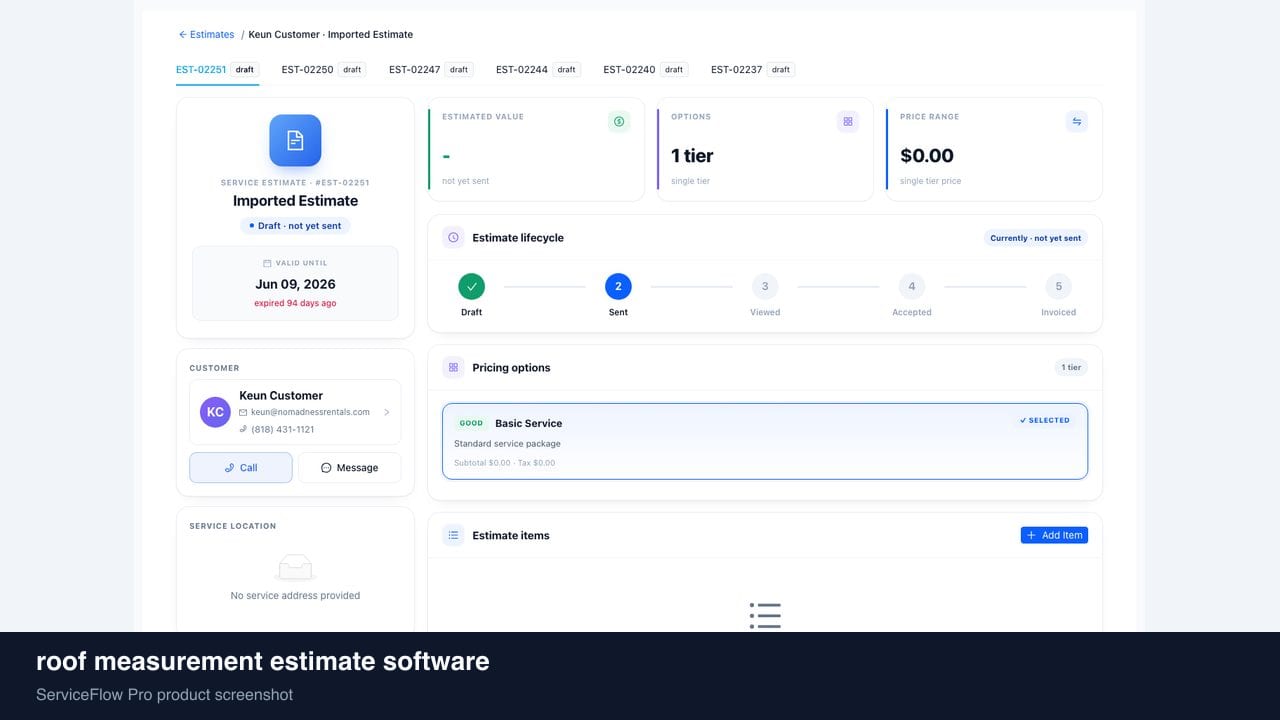Click the customer email keun@nomadnessrentals.com
Image resolution: width=1280 pixels, height=720 pixels.
pos(310,412)
